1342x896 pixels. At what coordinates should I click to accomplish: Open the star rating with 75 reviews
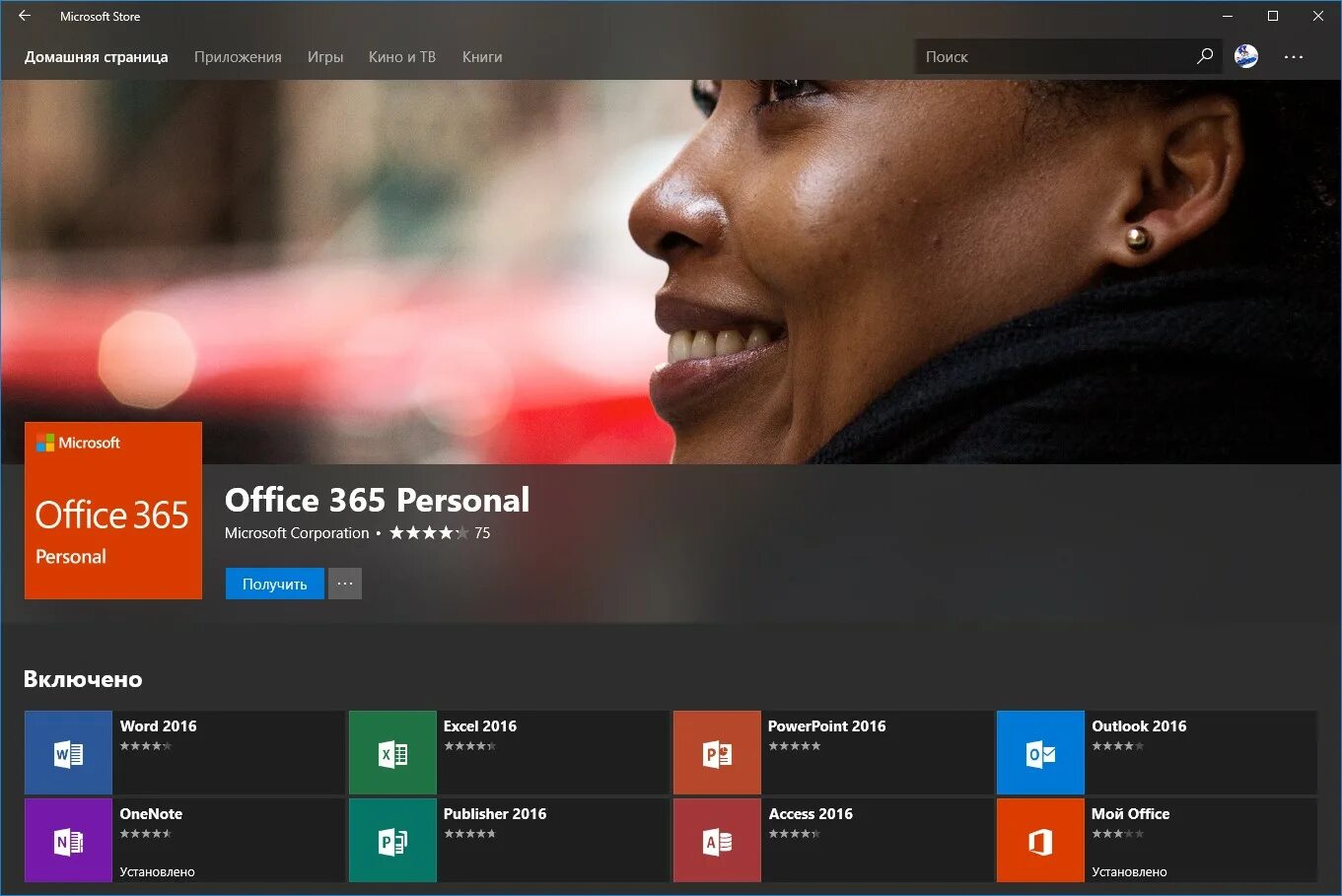[x=440, y=533]
